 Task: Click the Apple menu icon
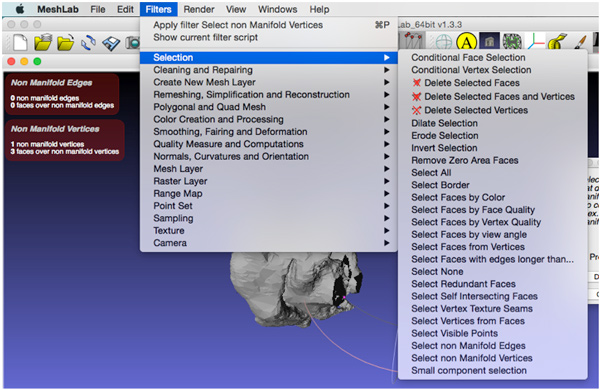[20, 9]
